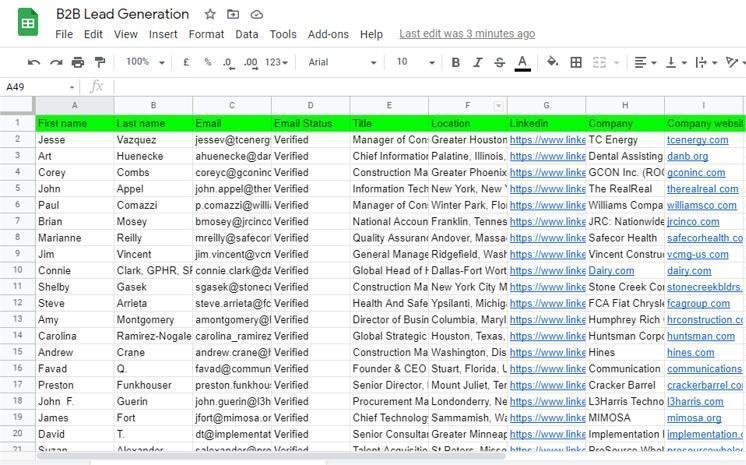Click the 'Last edit was 3 minutes ago' link

(x=467, y=34)
